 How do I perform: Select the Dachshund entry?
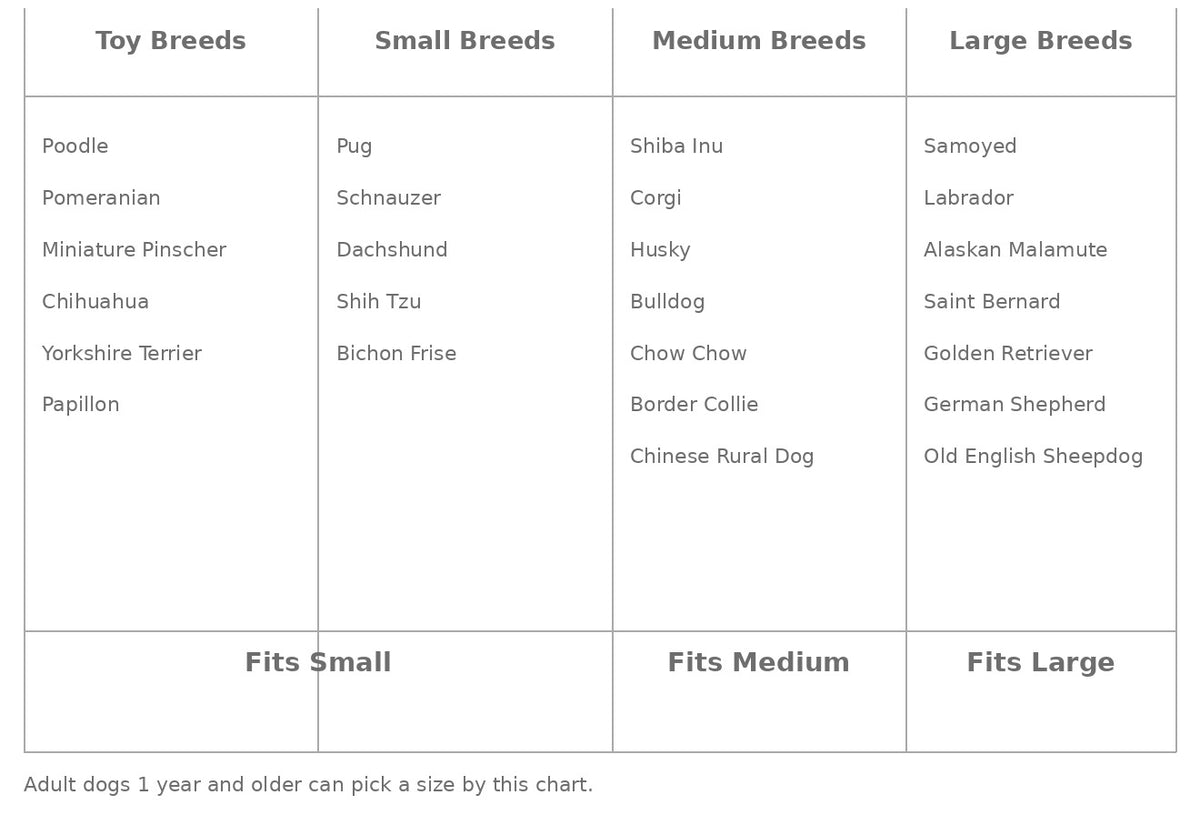click(x=392, y=250)
